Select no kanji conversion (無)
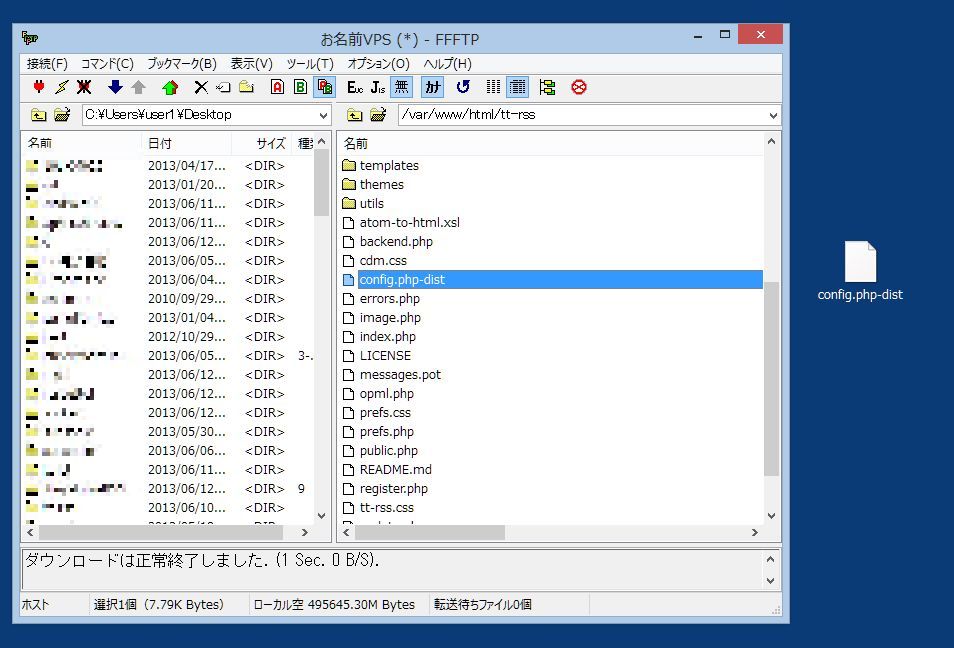The height and width of the screenshot is (648, 954). (x=402, y=87)
